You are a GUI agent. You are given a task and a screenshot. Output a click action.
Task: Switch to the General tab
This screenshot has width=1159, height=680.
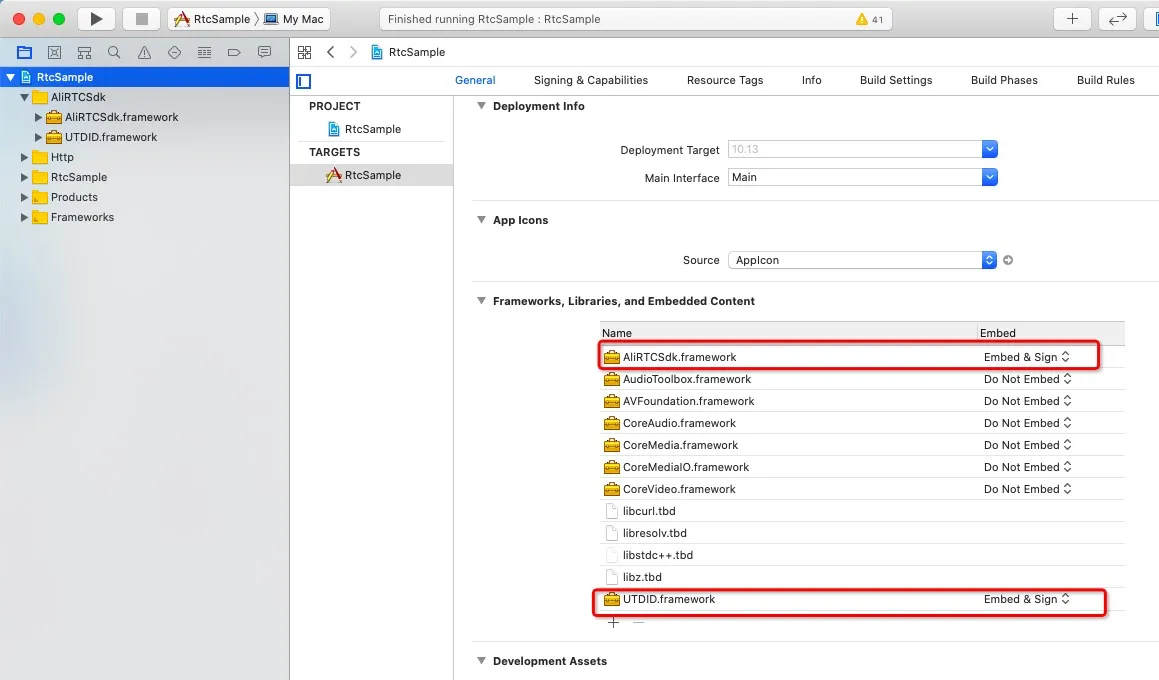tap(475, 81)
